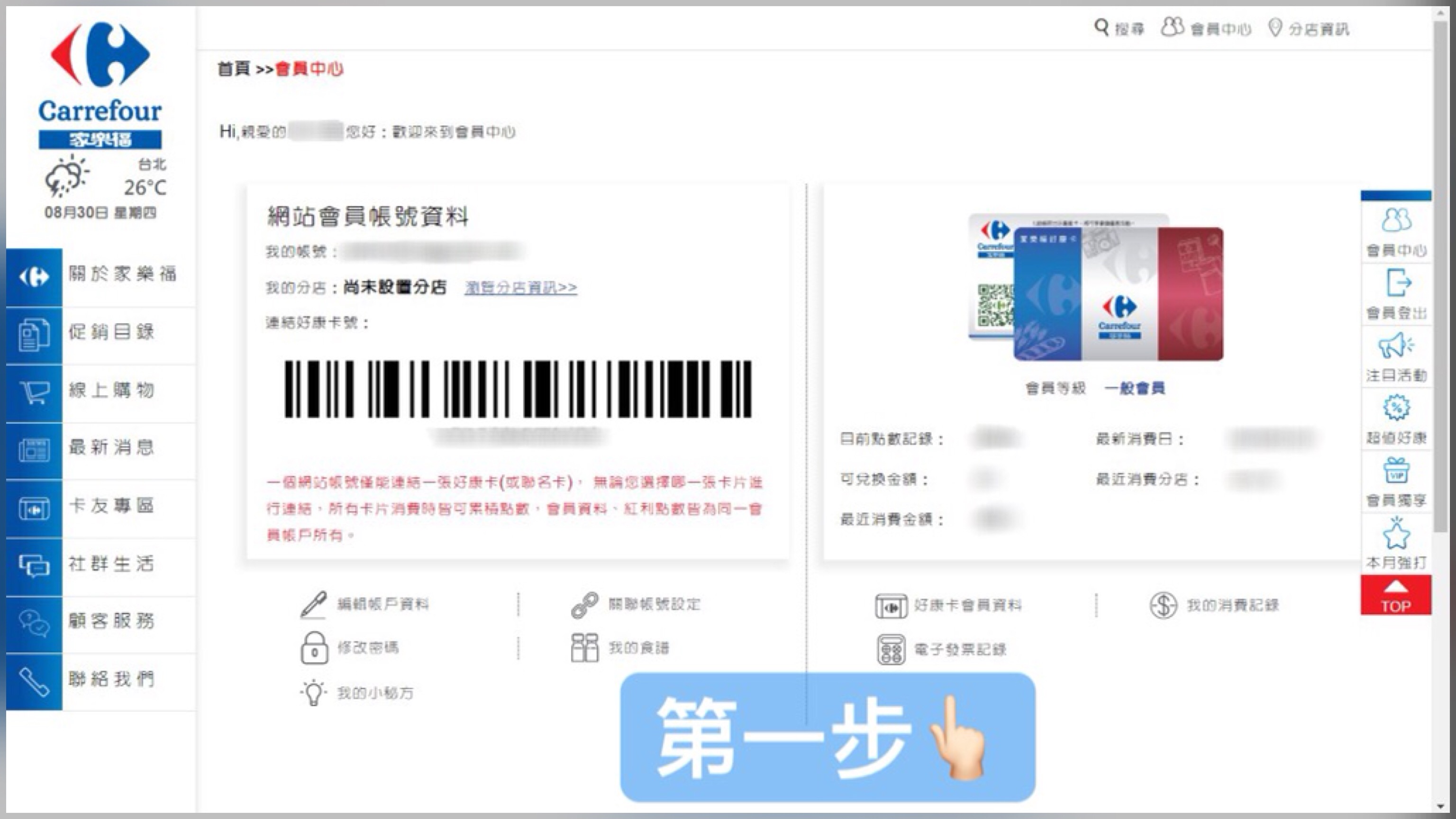Viewport: 1456px width, 819px height.
Task: Open the 關於家樂福 sidebar icon
Action: coord(34,277)
